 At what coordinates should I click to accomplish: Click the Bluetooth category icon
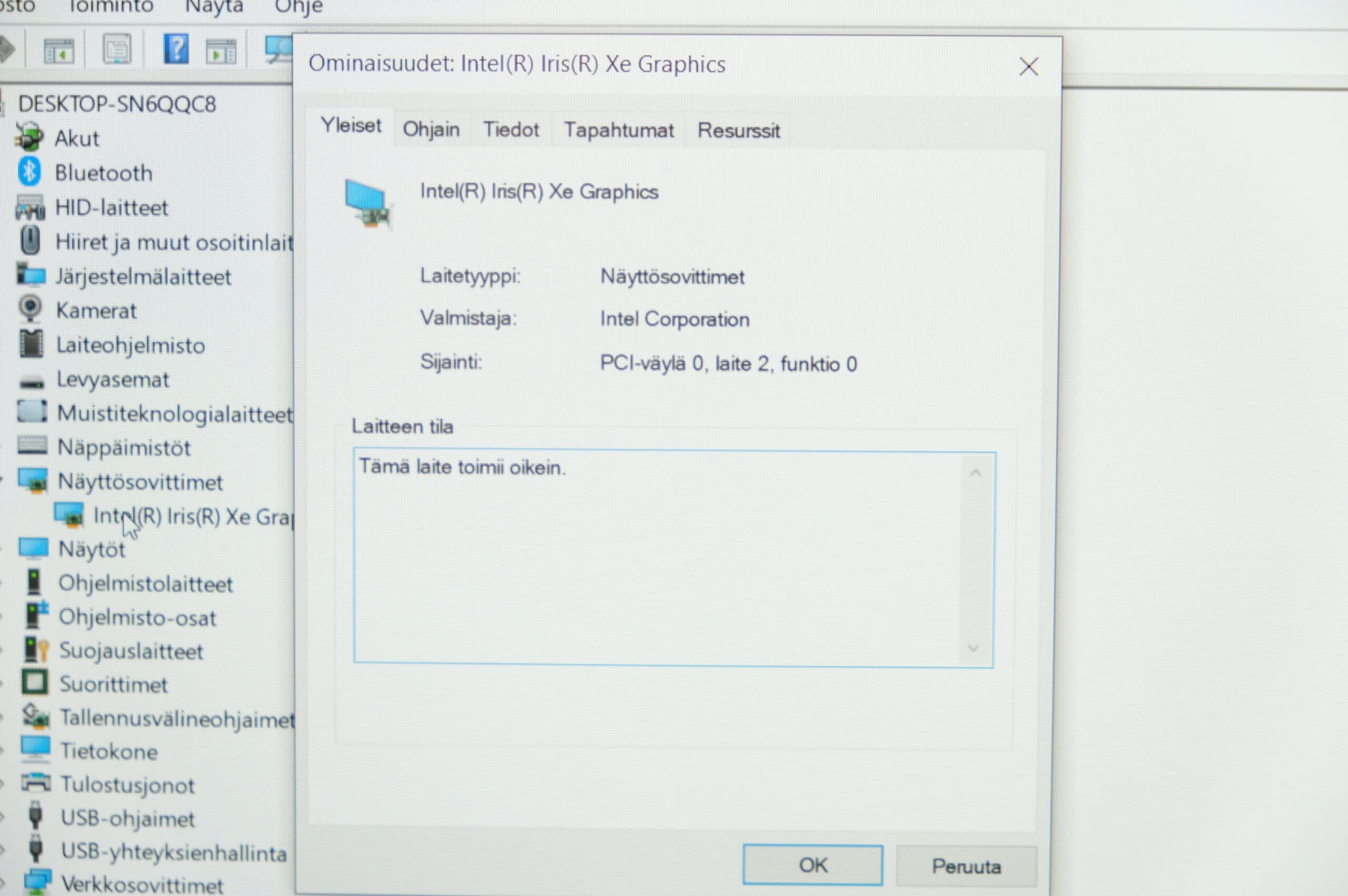(29, 172)
